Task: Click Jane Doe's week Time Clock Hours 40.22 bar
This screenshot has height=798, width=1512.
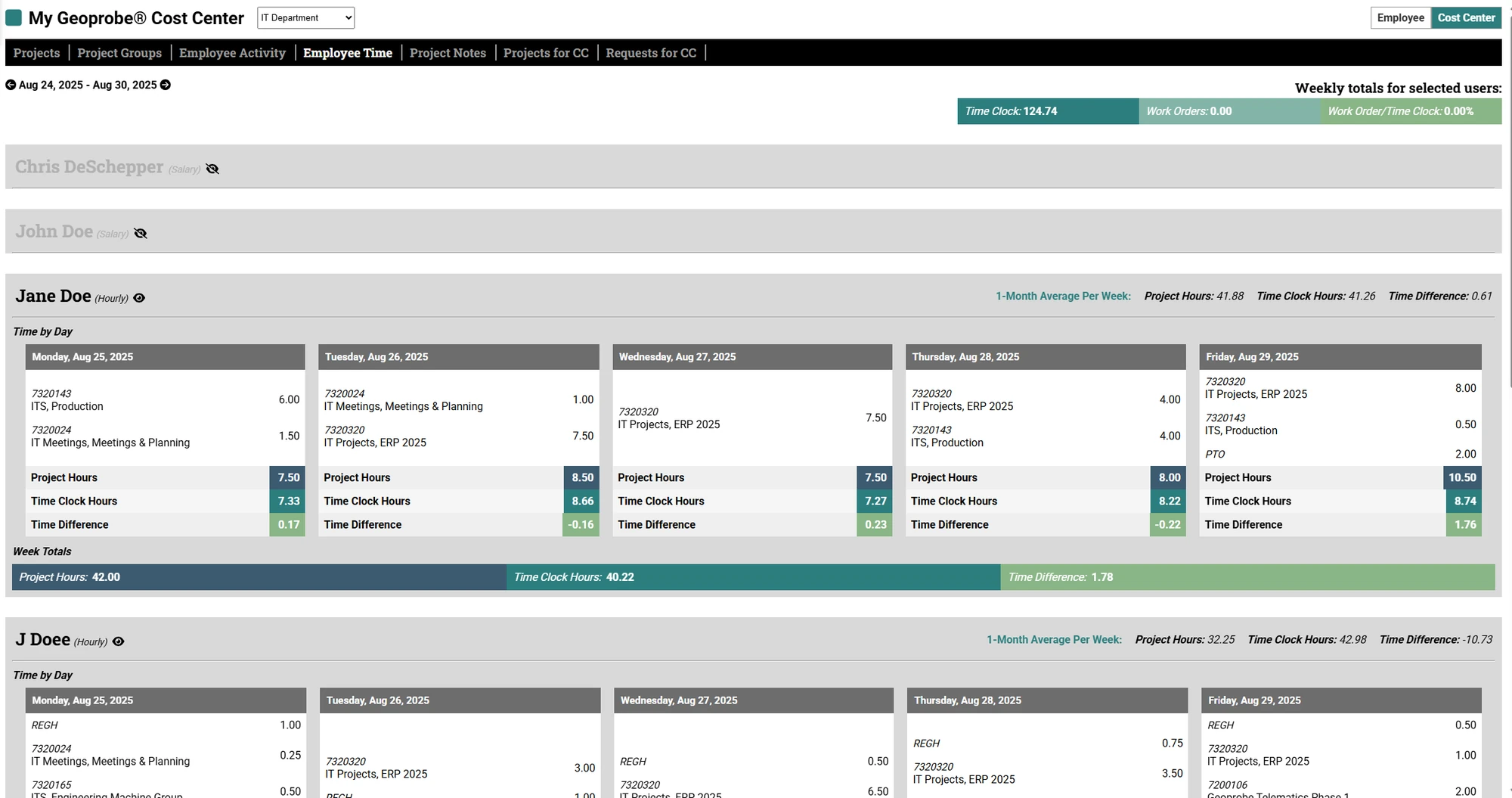Action: (754, 577)
